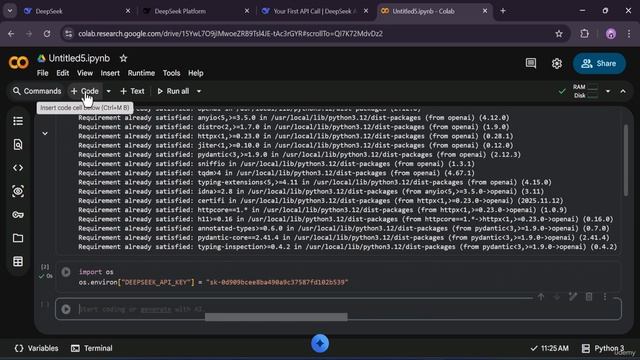View site information icon in address bar
This screenshot has width=640, height=360.
click(x=69, y=34)
